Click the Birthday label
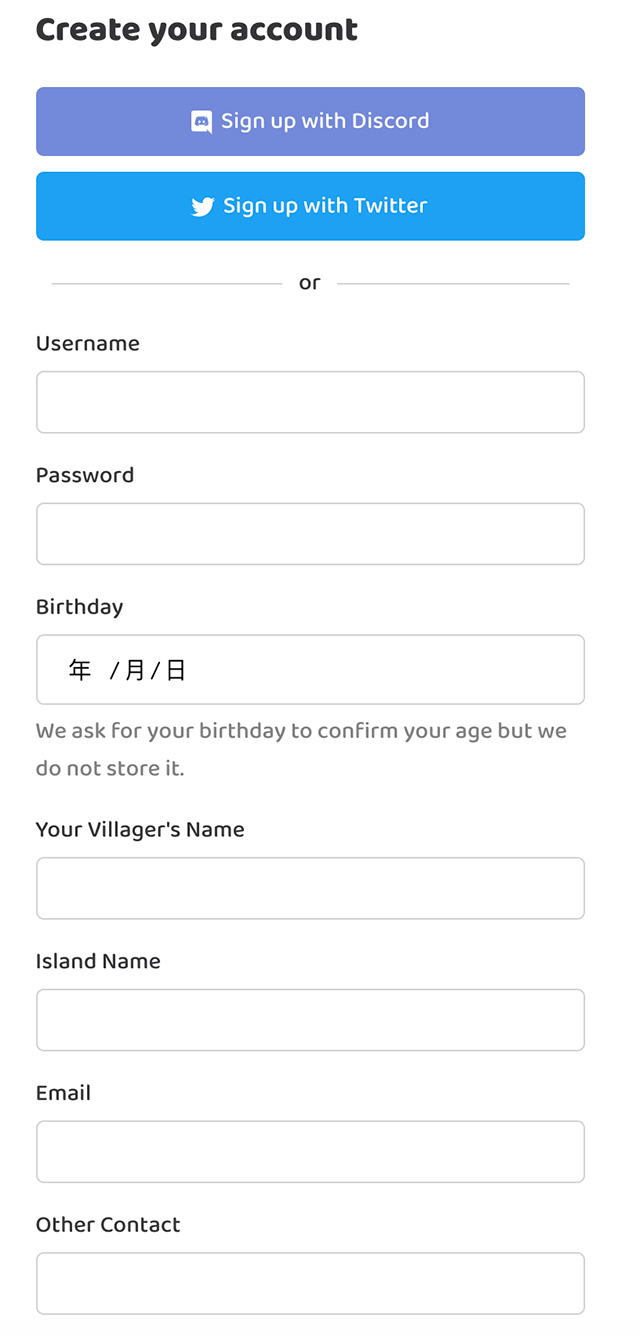Image resolution: width=640 pixels, height=1336 pixels. pos(80,608)
